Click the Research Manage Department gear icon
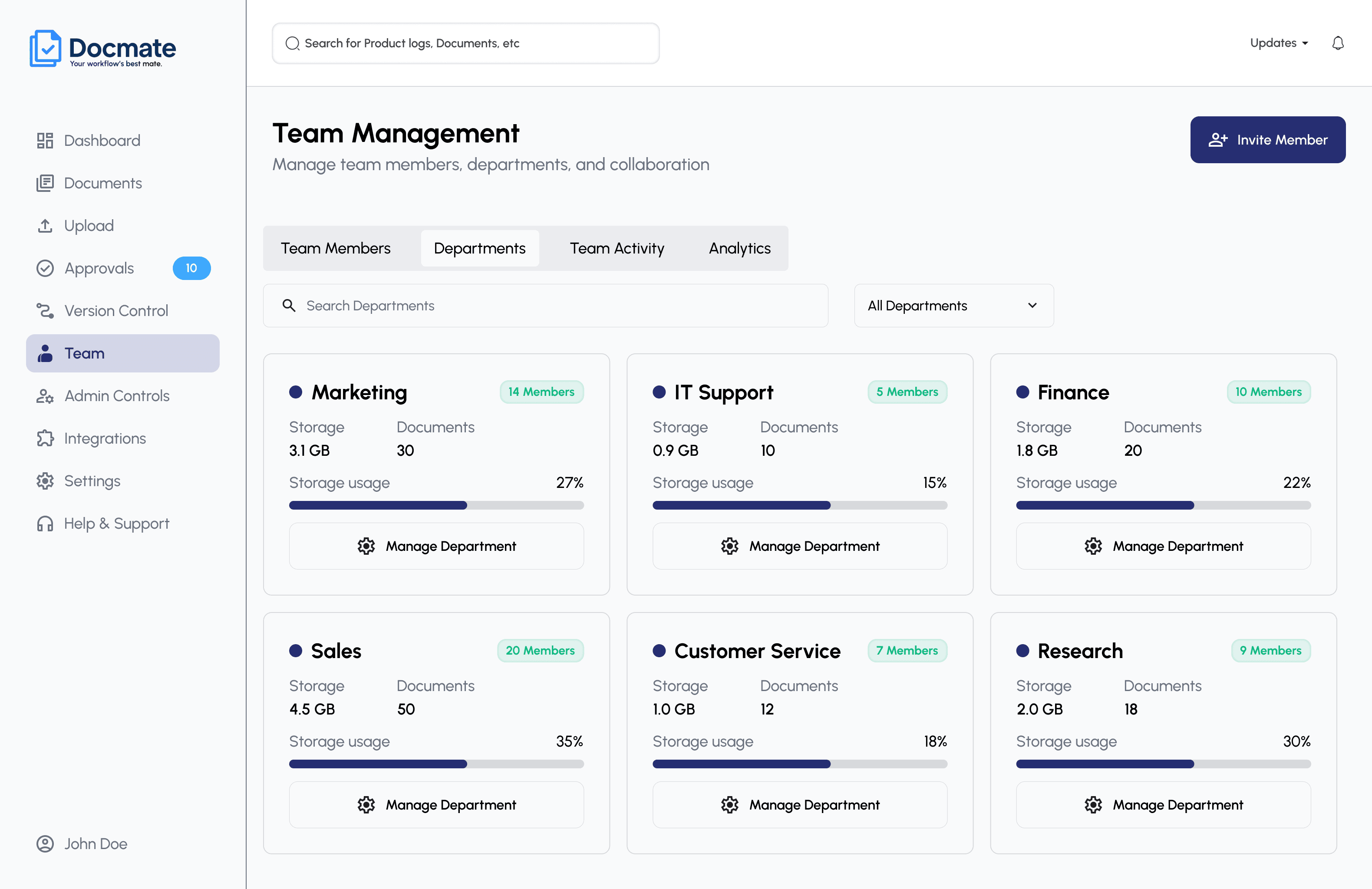1372x889 pixels. point(1094,805)
